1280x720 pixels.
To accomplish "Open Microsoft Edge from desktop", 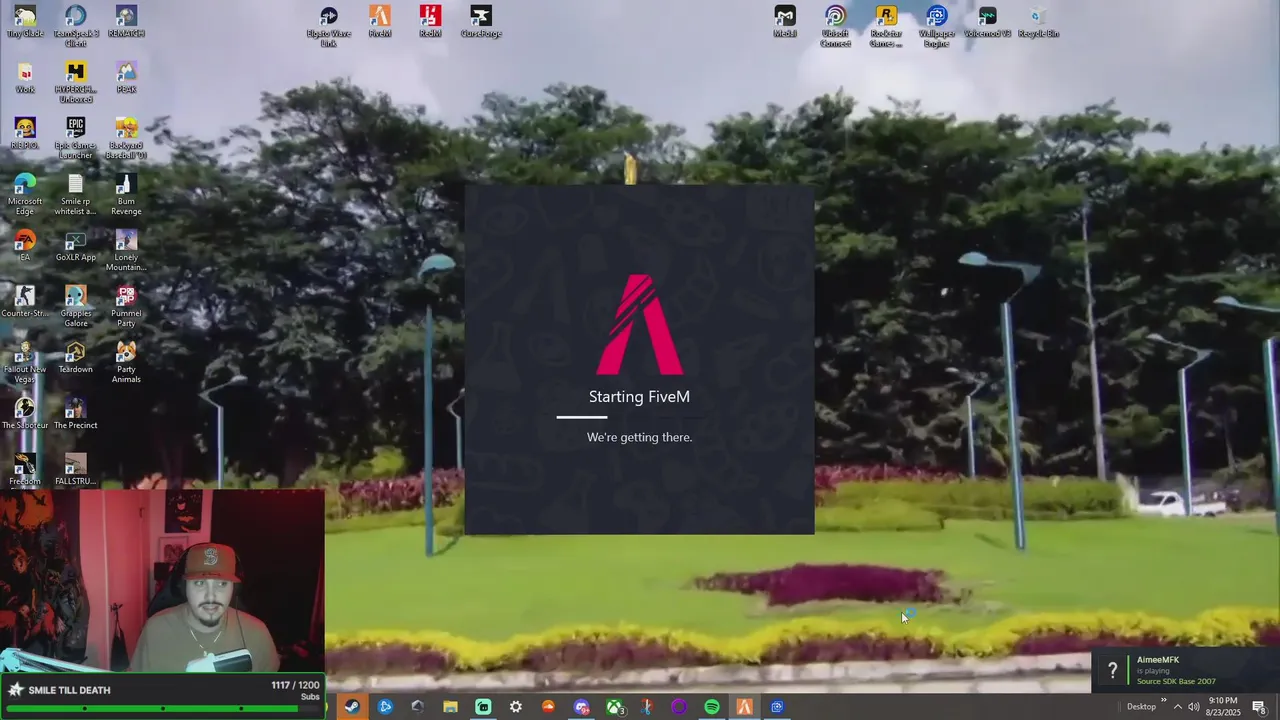I will point(25,194).
